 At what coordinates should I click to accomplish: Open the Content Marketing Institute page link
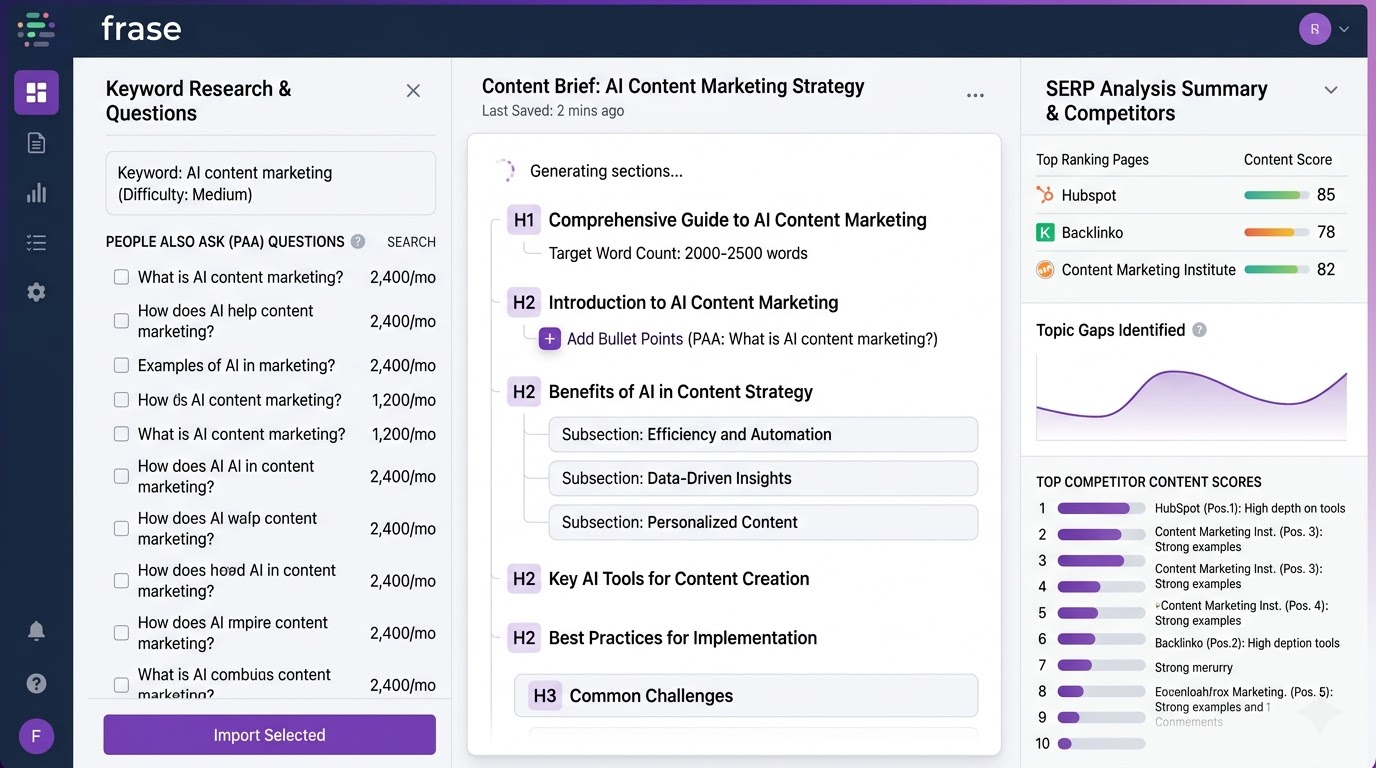(x=1148, y=269)
